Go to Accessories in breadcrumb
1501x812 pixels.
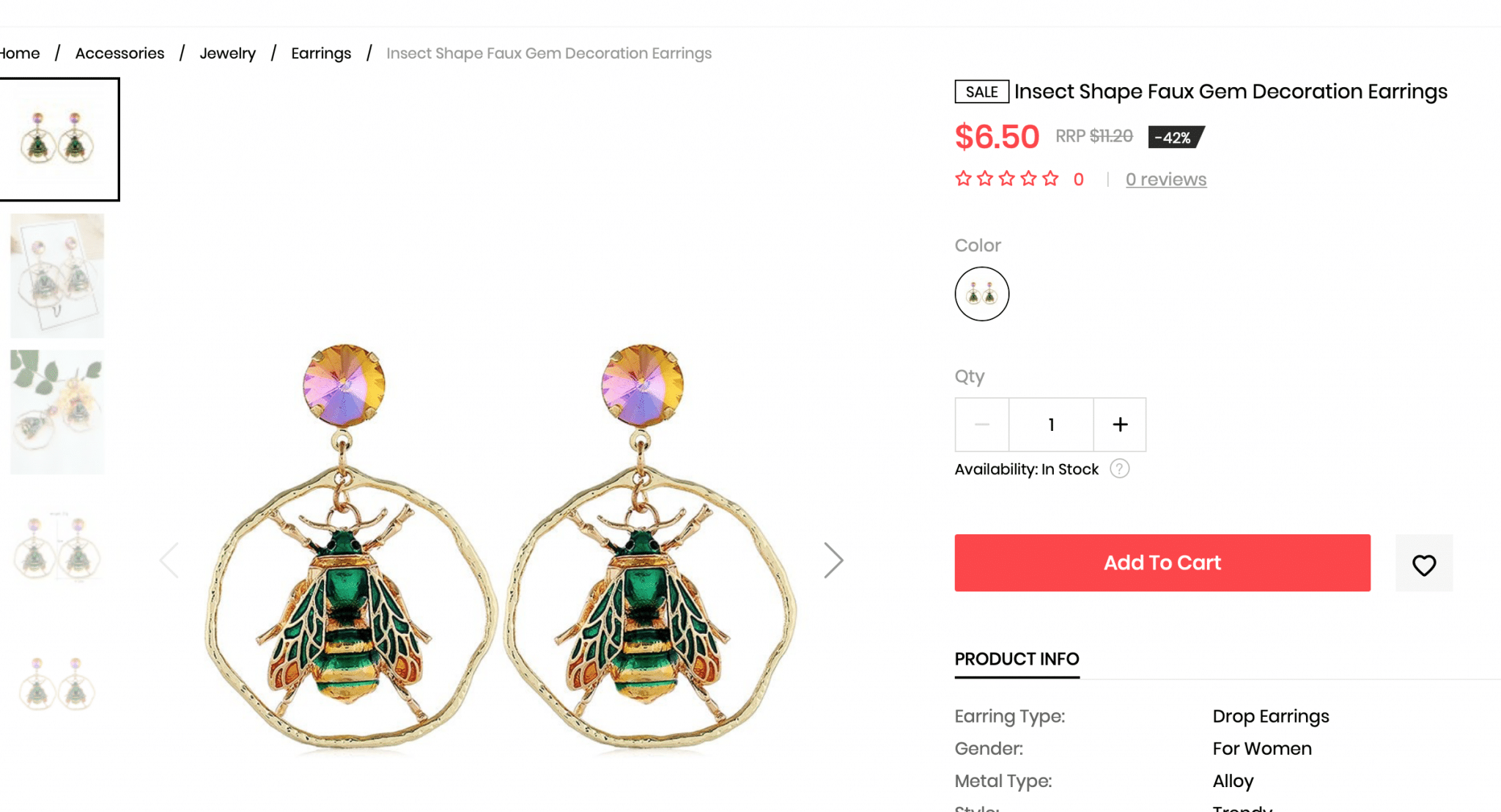119,53
